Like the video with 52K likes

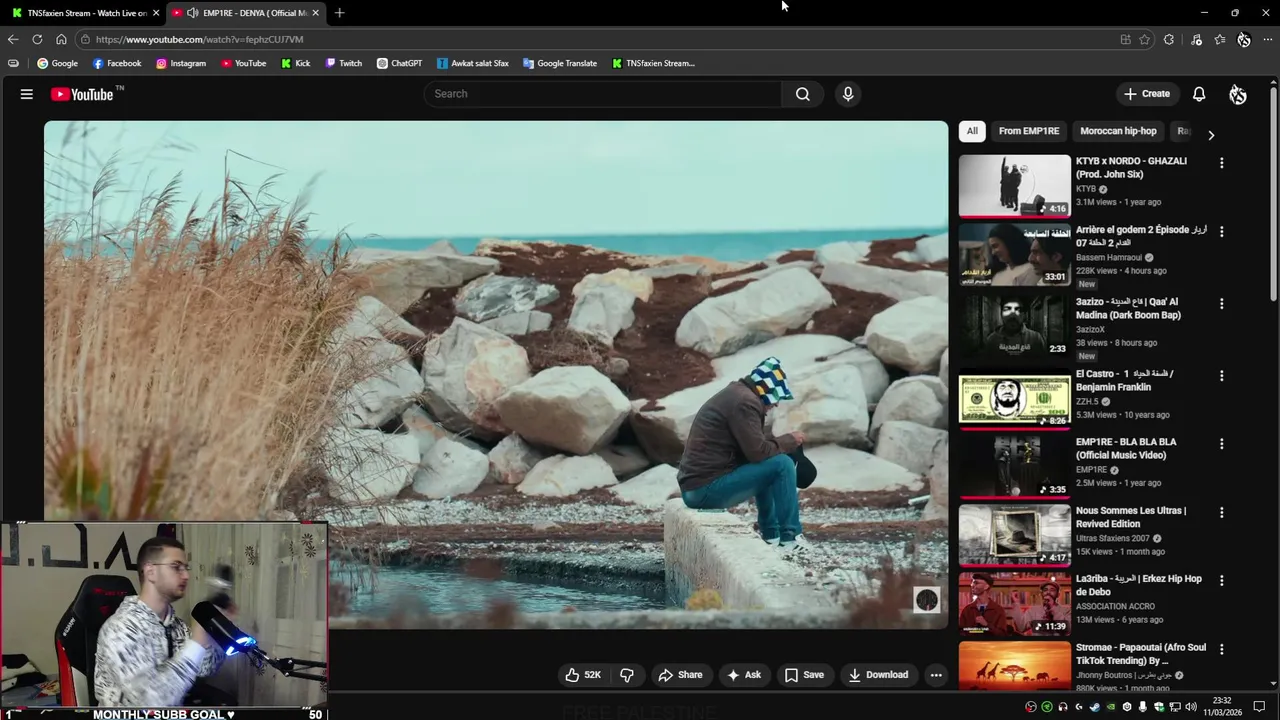point(583,675)
